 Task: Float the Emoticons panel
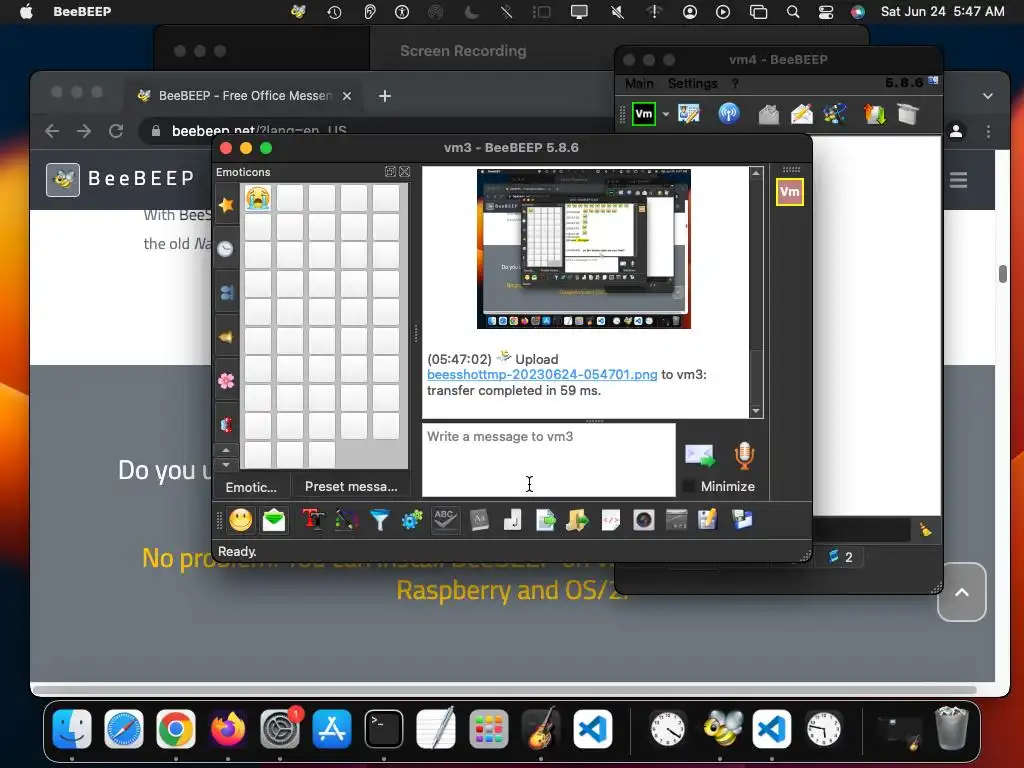click(x=390, y=172)
